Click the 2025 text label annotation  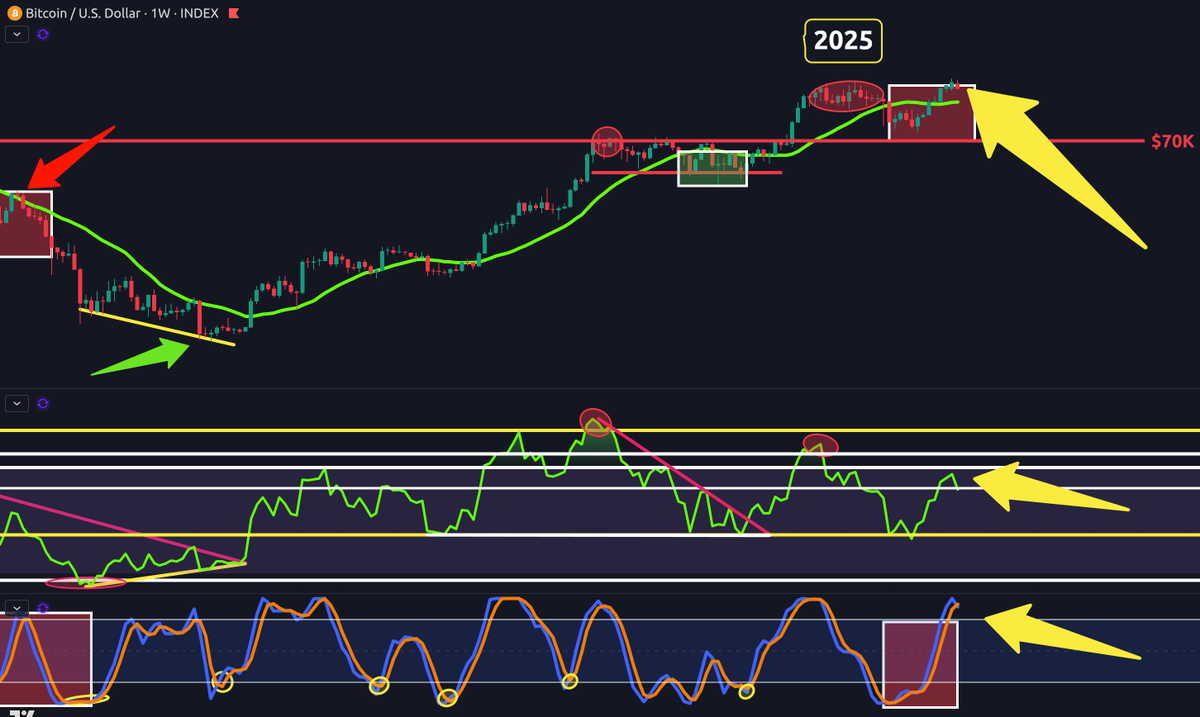[x=843, y=42]
